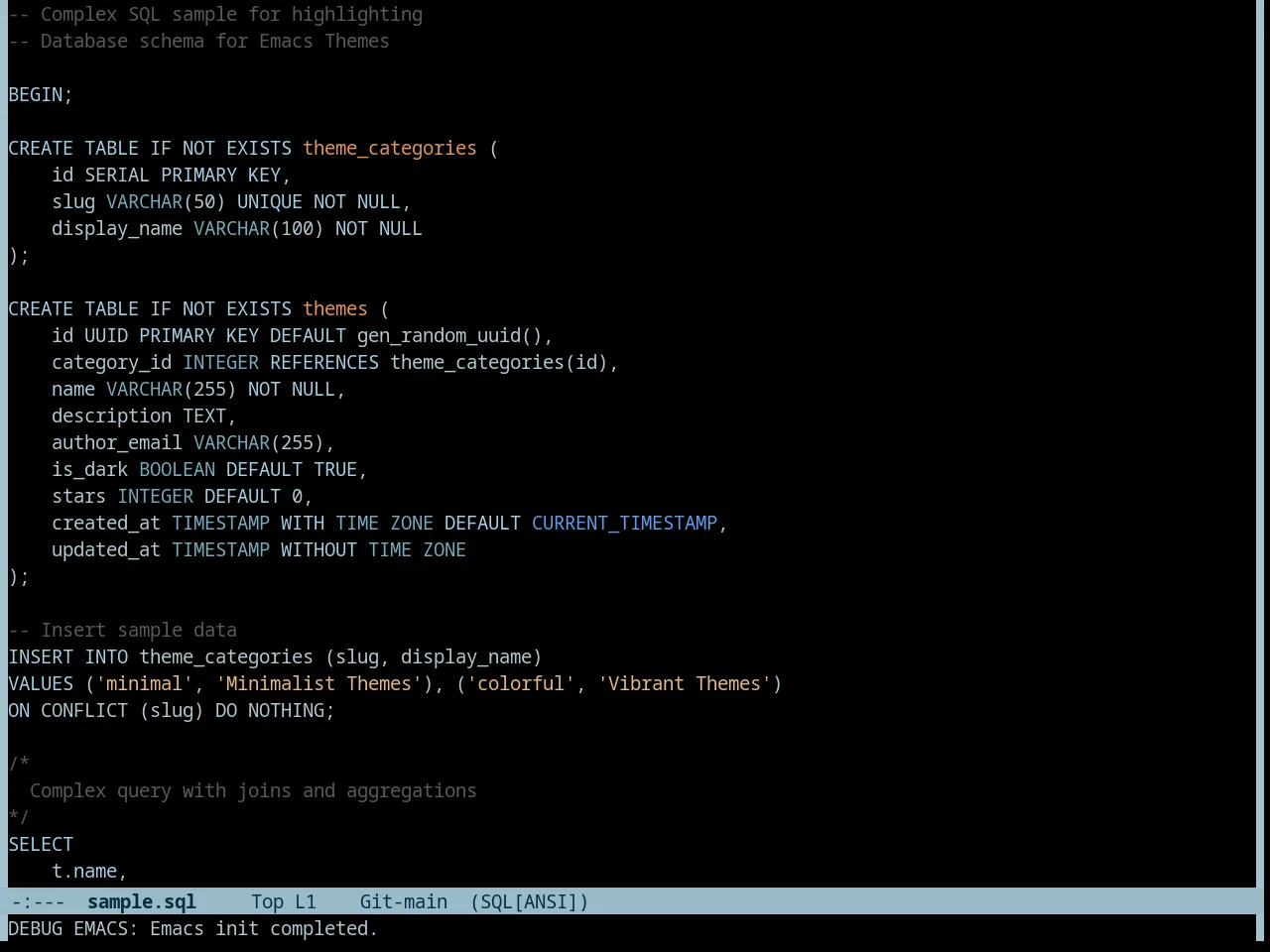Image resolution: width=1270 pixels, height=952 pixels.
Task: Click gen_random_uuid() function call
Action: pyautogui.click(x=449, y=335)
